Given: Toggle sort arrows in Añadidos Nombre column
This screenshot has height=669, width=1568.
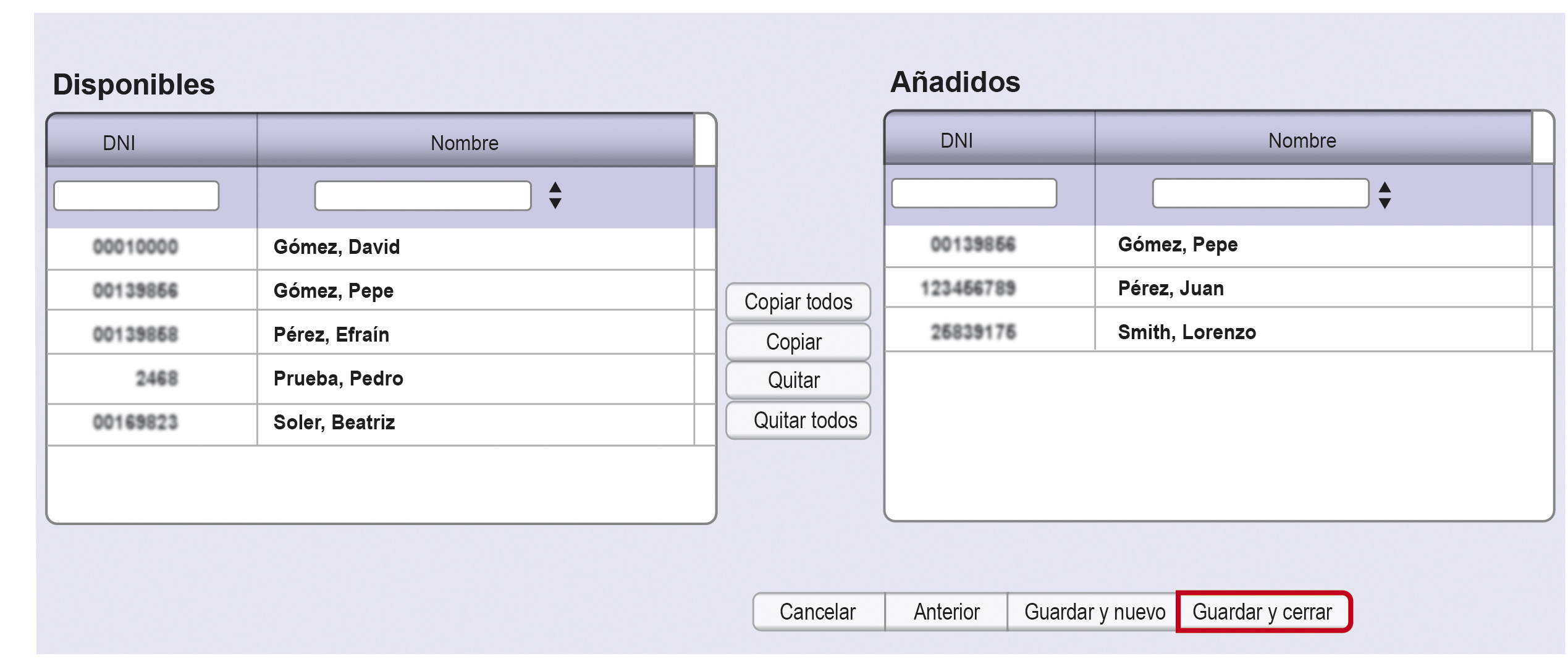Looking at the screenshot, I should pyautogui.click(x=1385, y=195).
